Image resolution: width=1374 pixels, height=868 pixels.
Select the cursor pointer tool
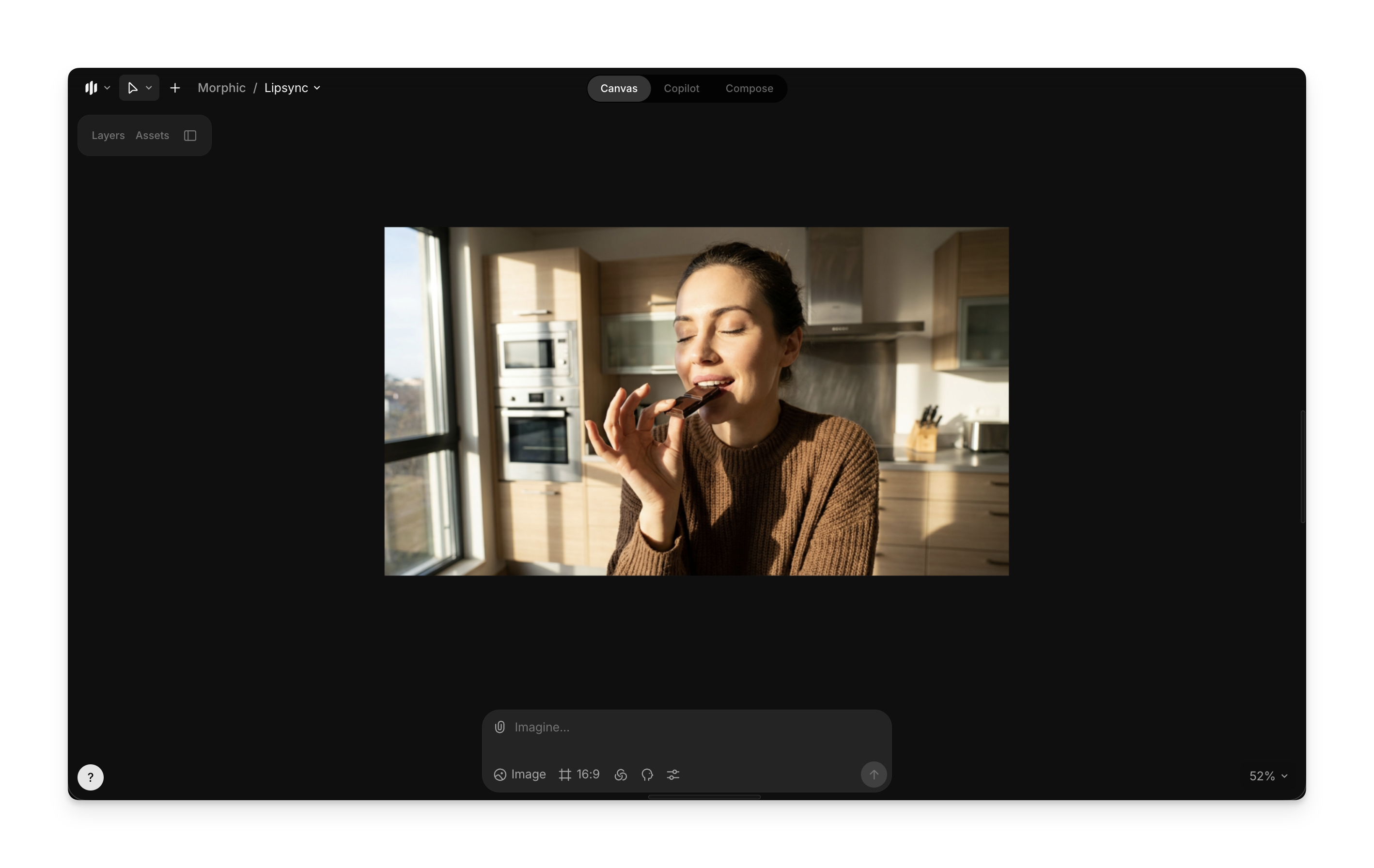coord(132,88)
